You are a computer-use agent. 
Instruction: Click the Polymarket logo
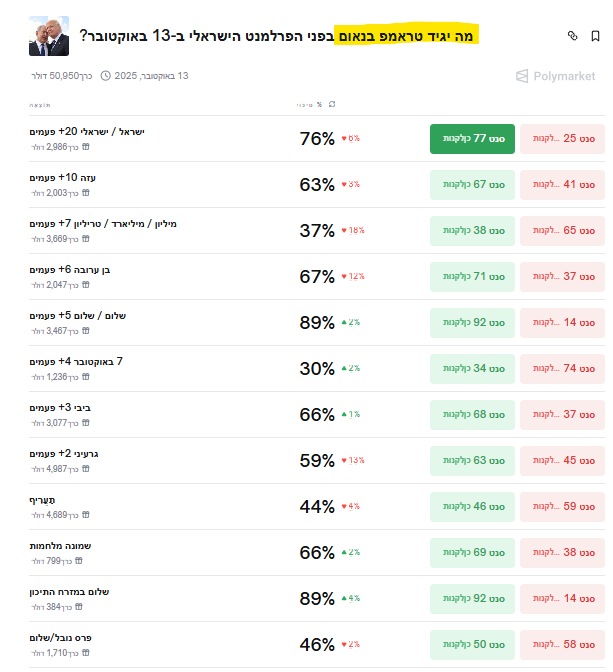pos(554,76)
